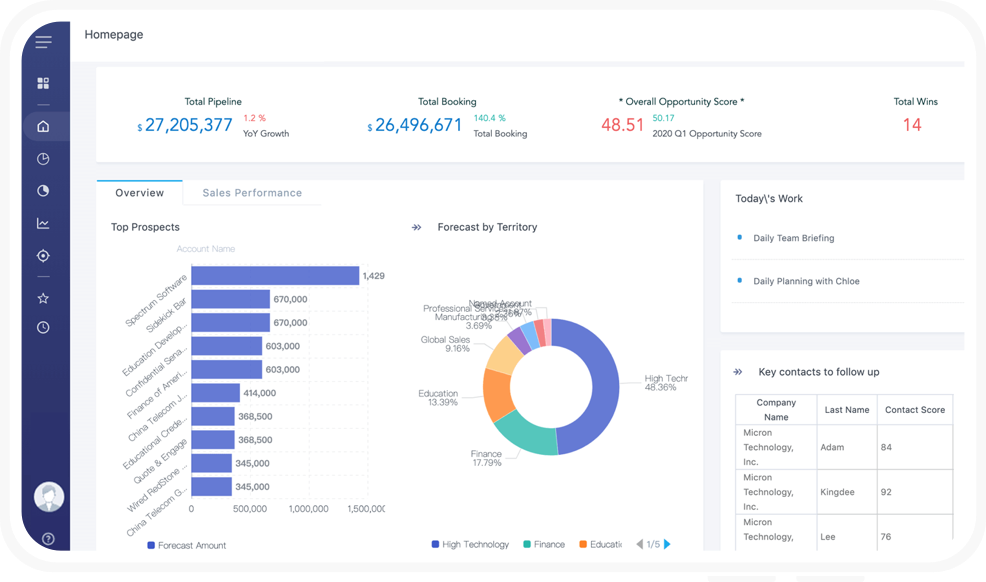Open the target crosshair icon in sidebar
Viewport: 986px width, 582px height.
click(43, 256)
